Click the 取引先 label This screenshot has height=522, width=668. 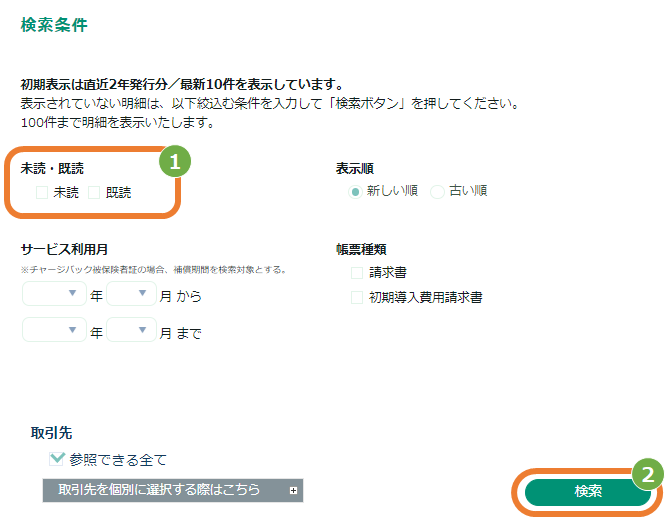(52, 433)
